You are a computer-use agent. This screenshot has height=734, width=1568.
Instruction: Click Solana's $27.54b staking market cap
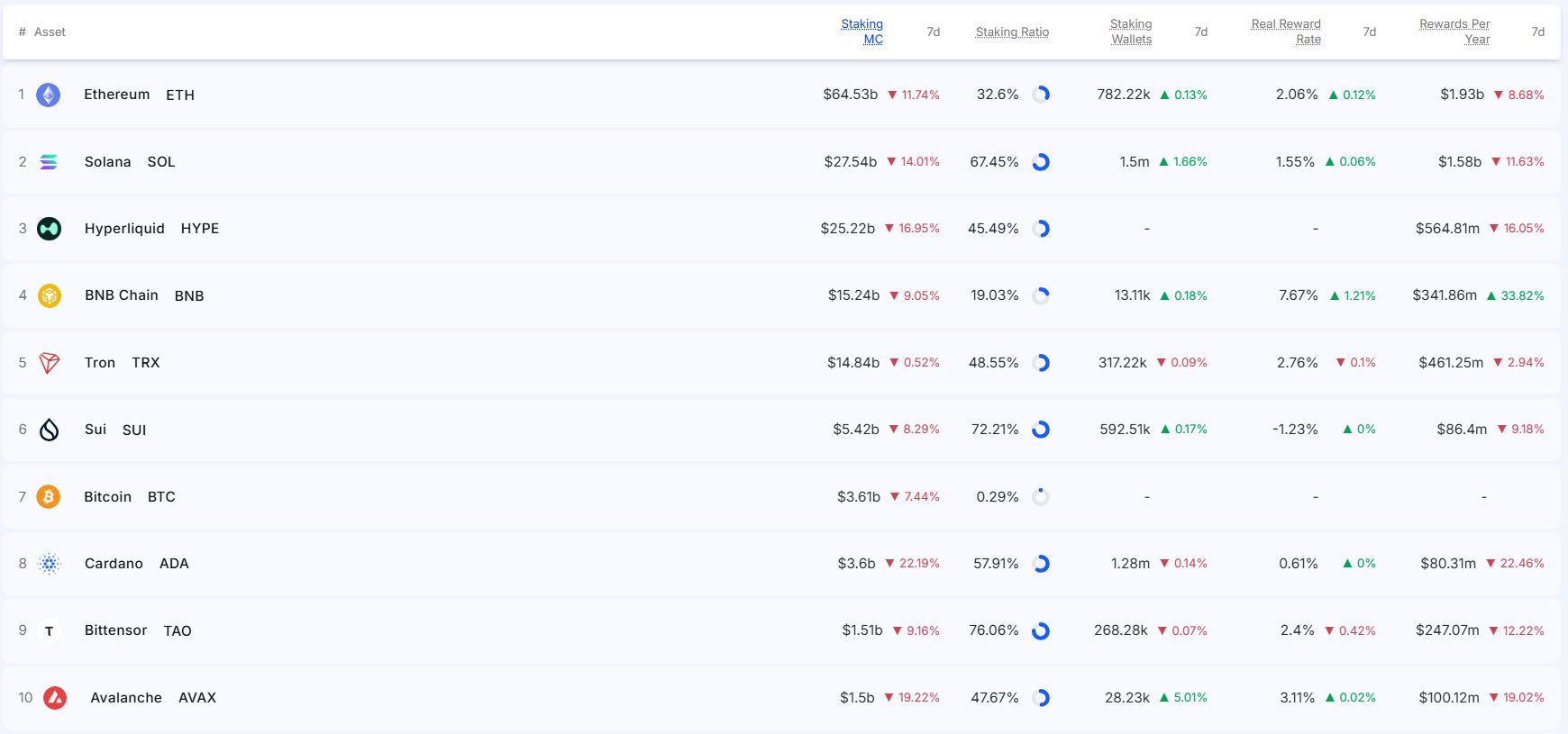(x=851, y=162)
